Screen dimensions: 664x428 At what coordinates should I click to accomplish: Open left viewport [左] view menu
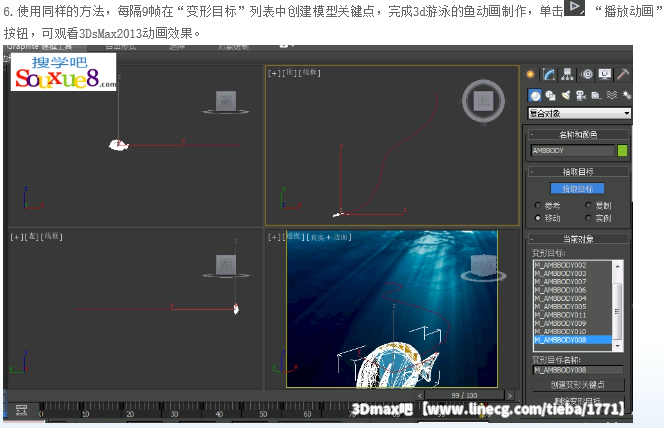31,236
